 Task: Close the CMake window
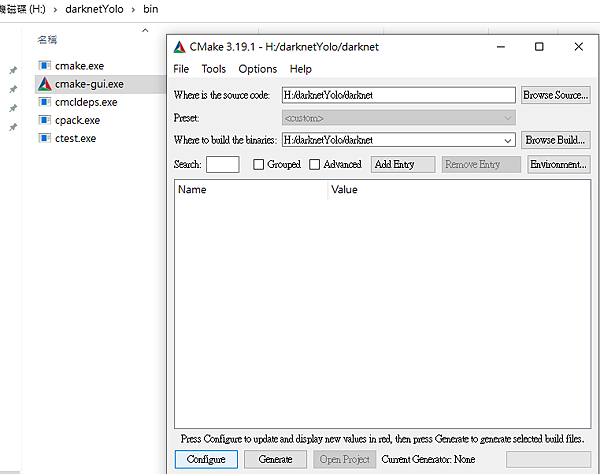pos(579,47)
